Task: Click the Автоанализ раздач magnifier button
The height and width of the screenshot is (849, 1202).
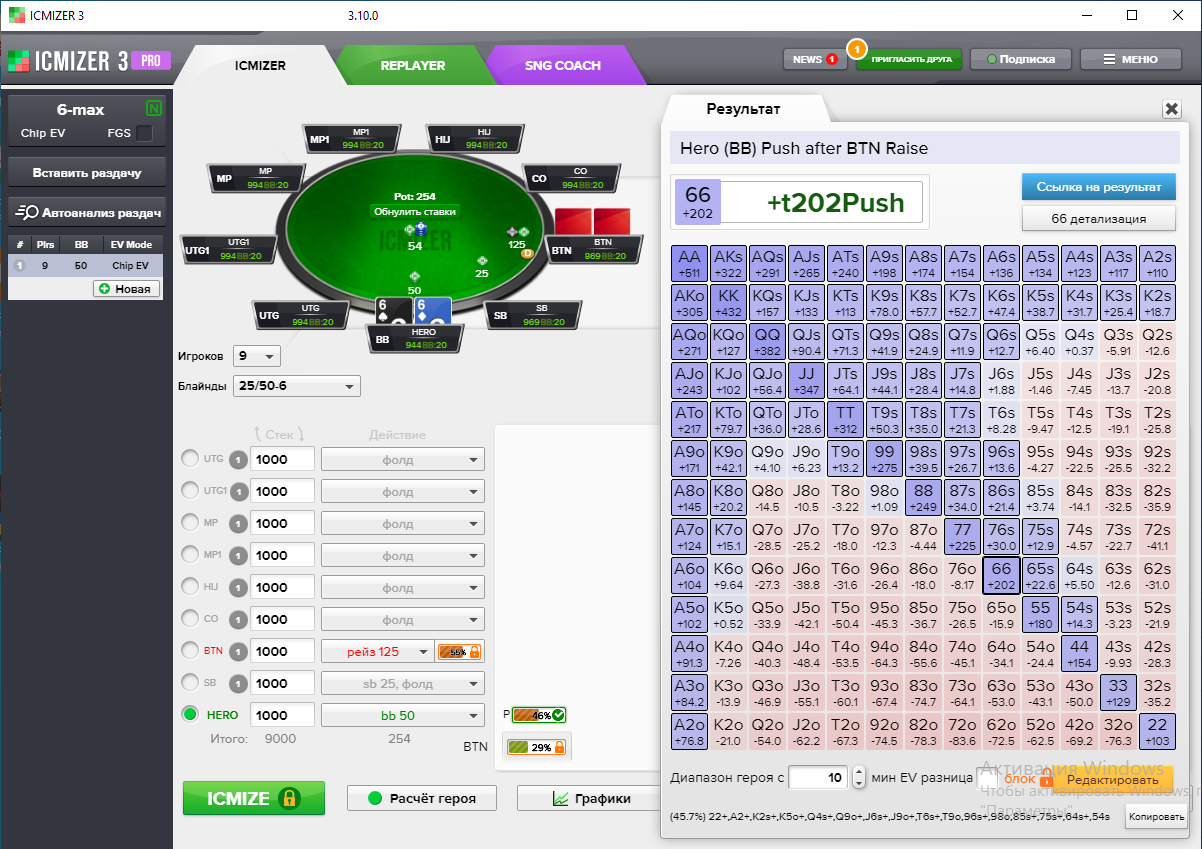Action: 88,212
